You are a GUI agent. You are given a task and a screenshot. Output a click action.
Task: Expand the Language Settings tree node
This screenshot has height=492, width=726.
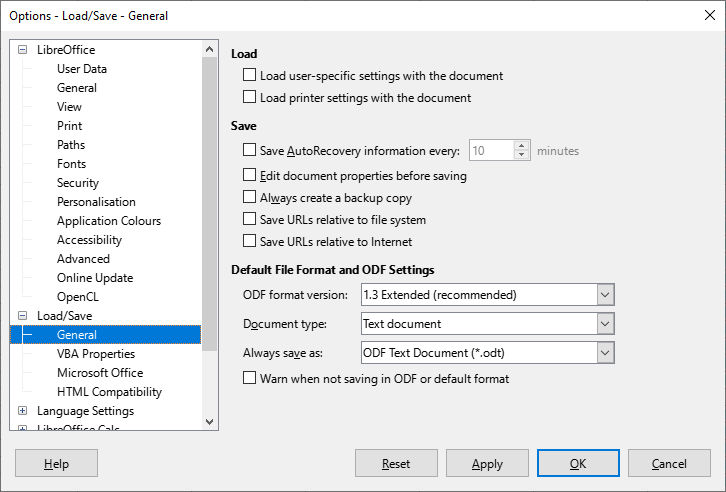(x=23, y=411)
